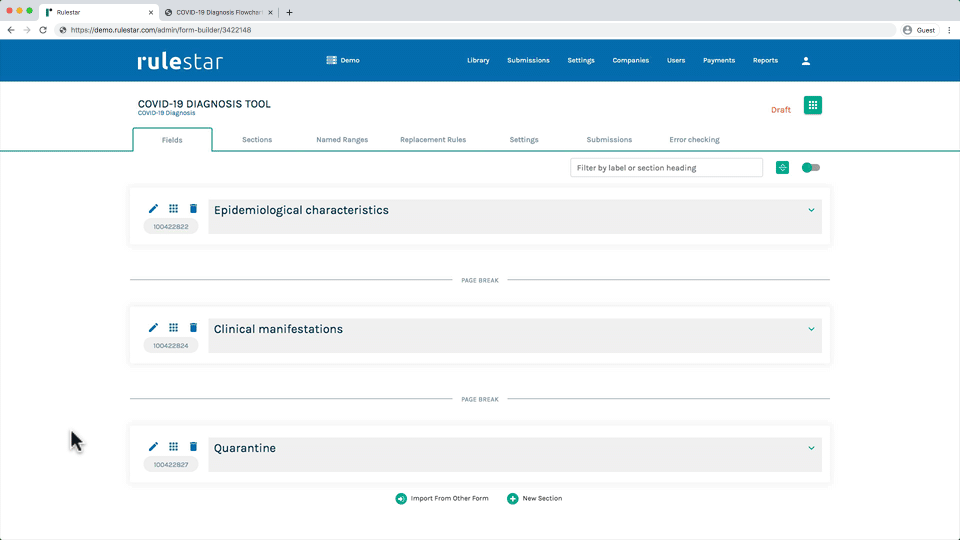The height and width of the screenshot is (540, 960).
Task: Open the user profile icon in header
Action: pos(806,61)
